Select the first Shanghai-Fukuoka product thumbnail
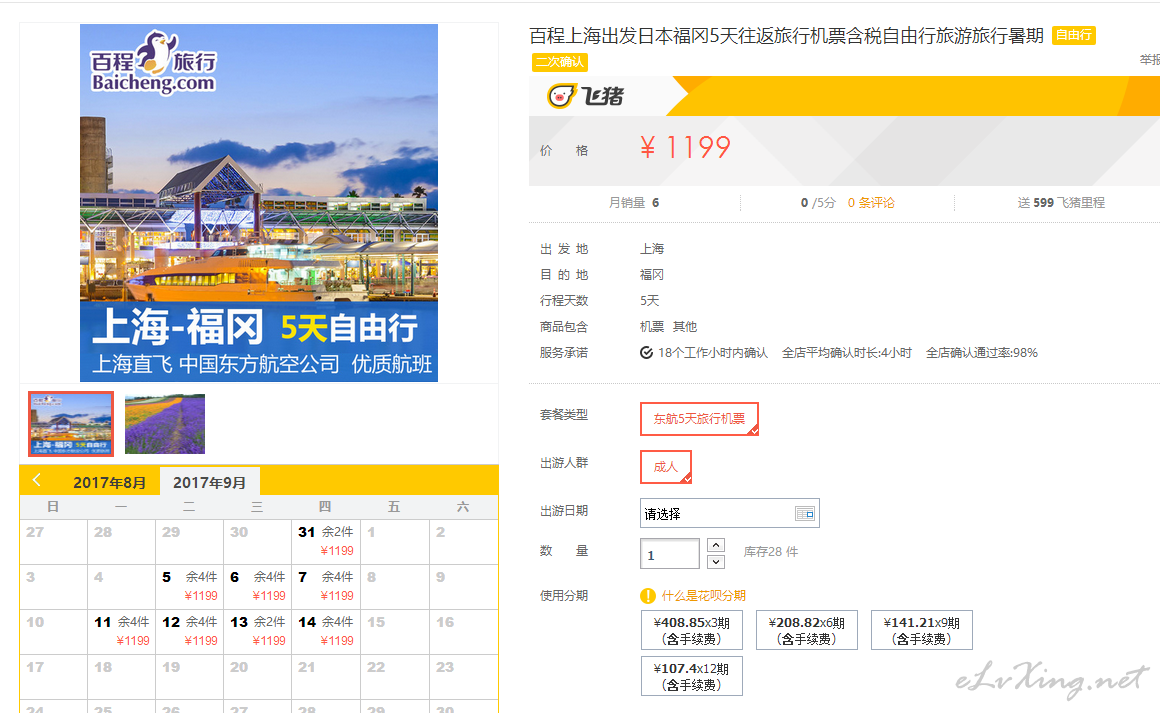The height and width of the screenshot is (713, 1160). tap(71, 424)
